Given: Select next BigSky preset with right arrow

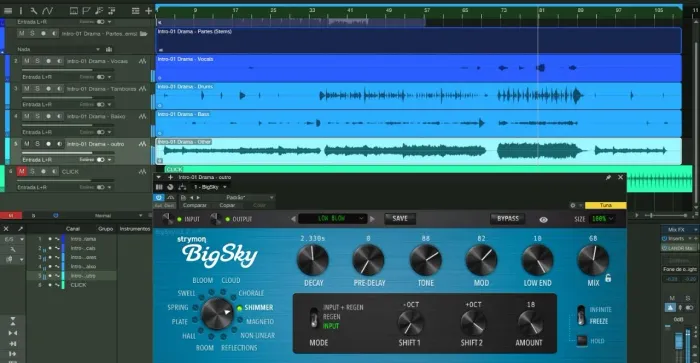Looking at the screenshot, I should click(x=372, y=219).
